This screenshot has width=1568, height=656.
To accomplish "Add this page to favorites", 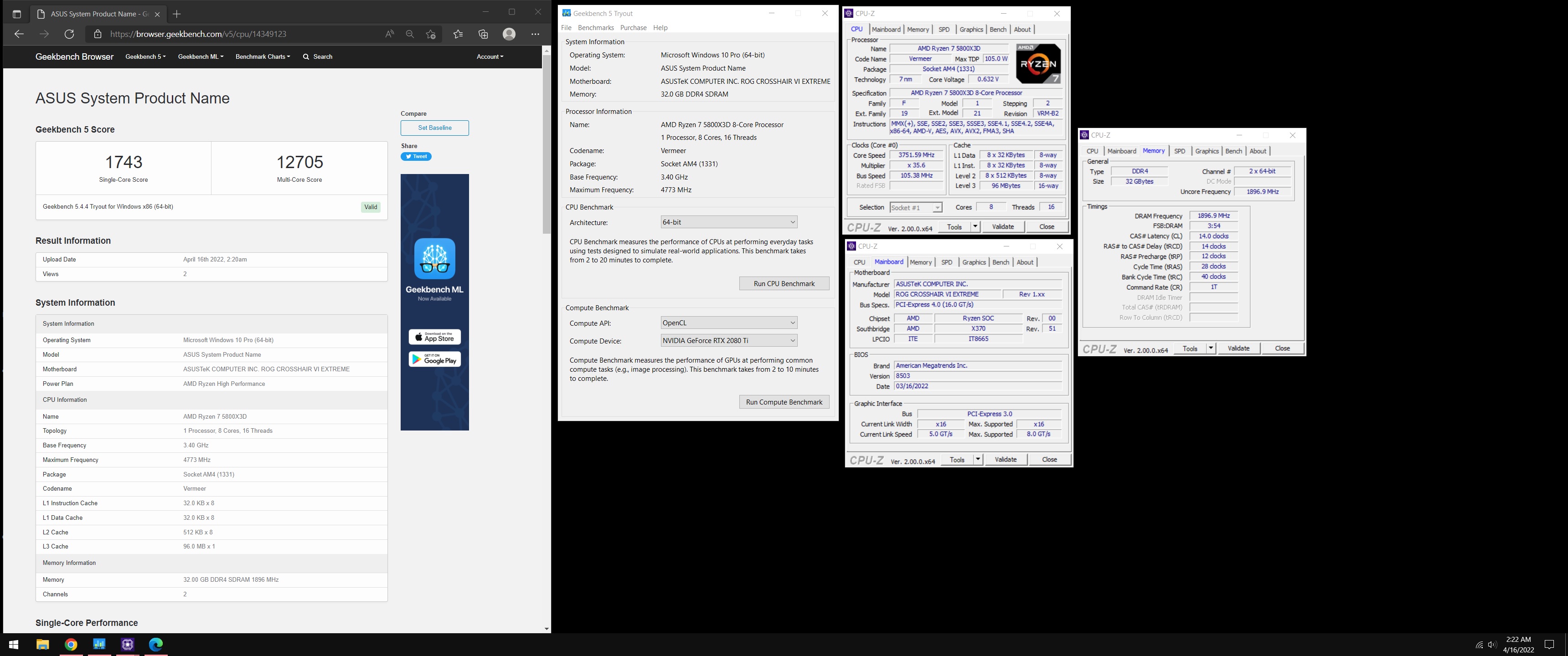I will pos(431,34).
